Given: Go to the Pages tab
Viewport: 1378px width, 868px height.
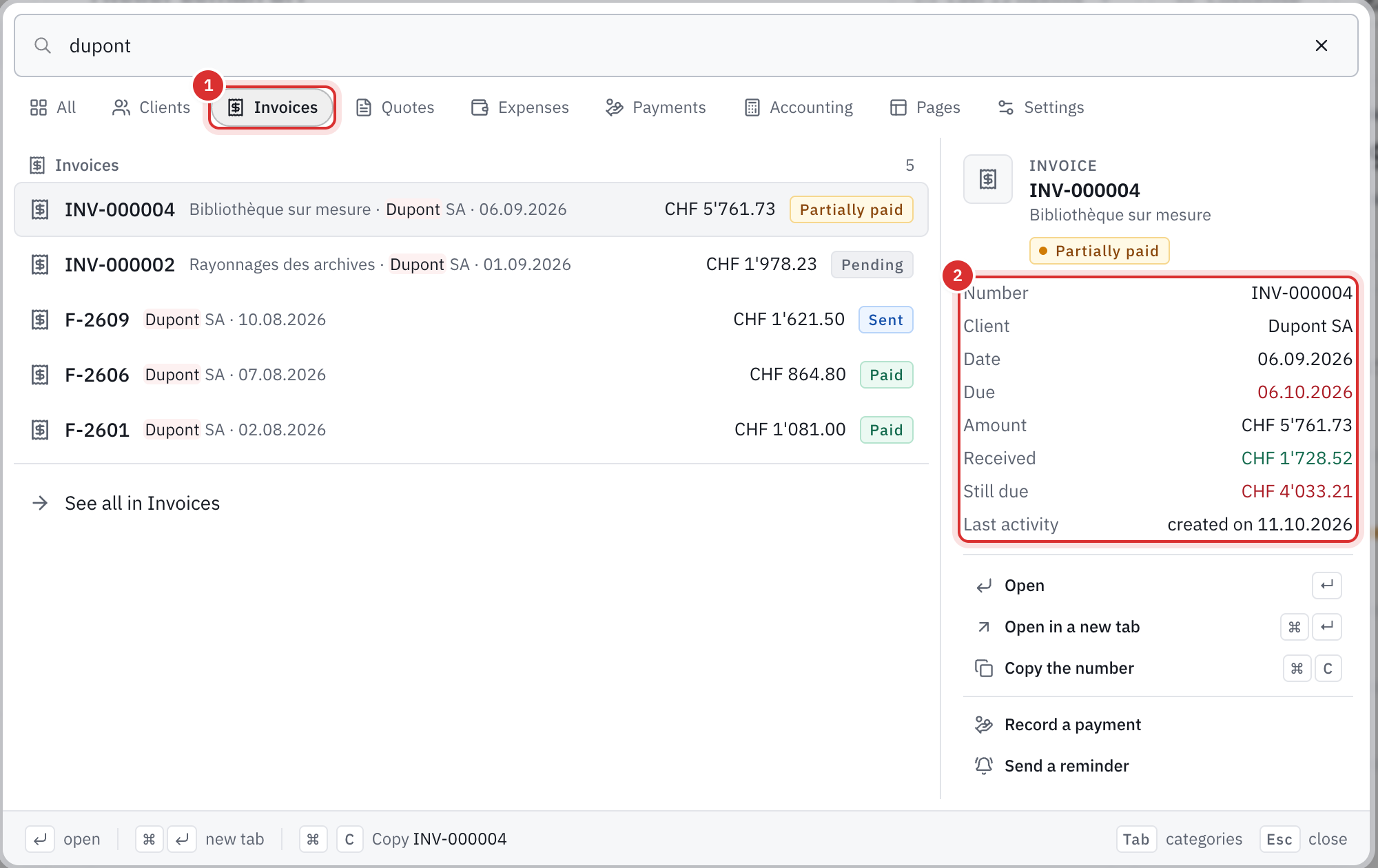Looking at the screenshot, I should 925,107.
